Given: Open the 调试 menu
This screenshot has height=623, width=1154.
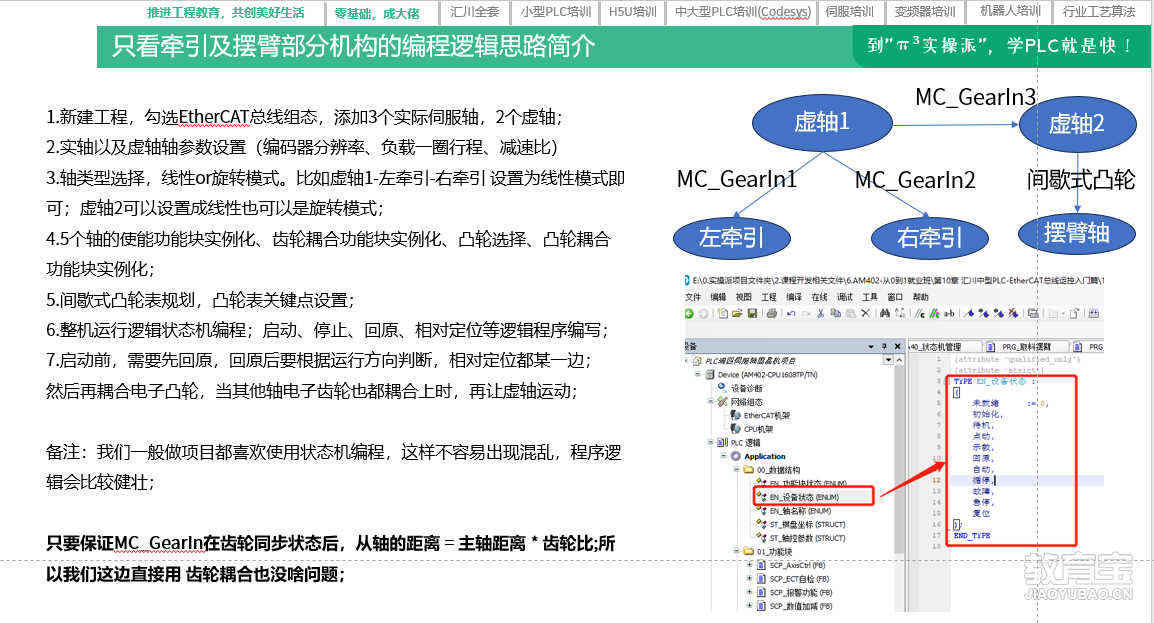Looking at the screenshot, I should coord(843,297).
